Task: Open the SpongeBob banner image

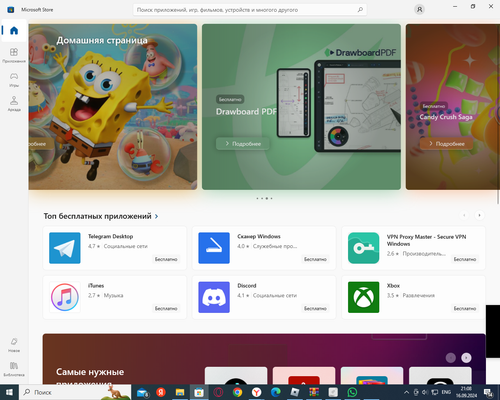Action: [113, 107]
